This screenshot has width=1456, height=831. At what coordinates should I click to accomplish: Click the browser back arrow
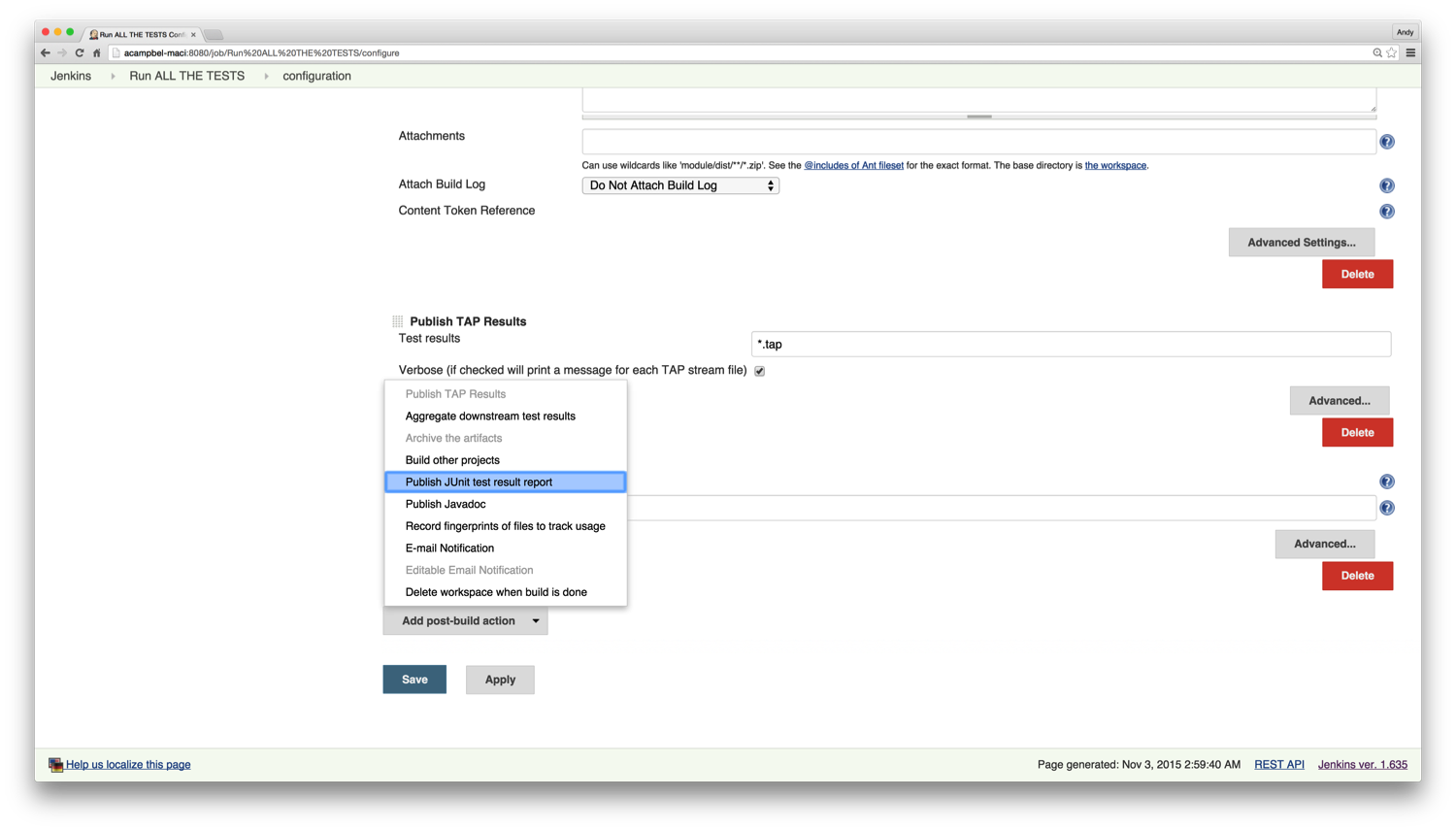(46, 53)
